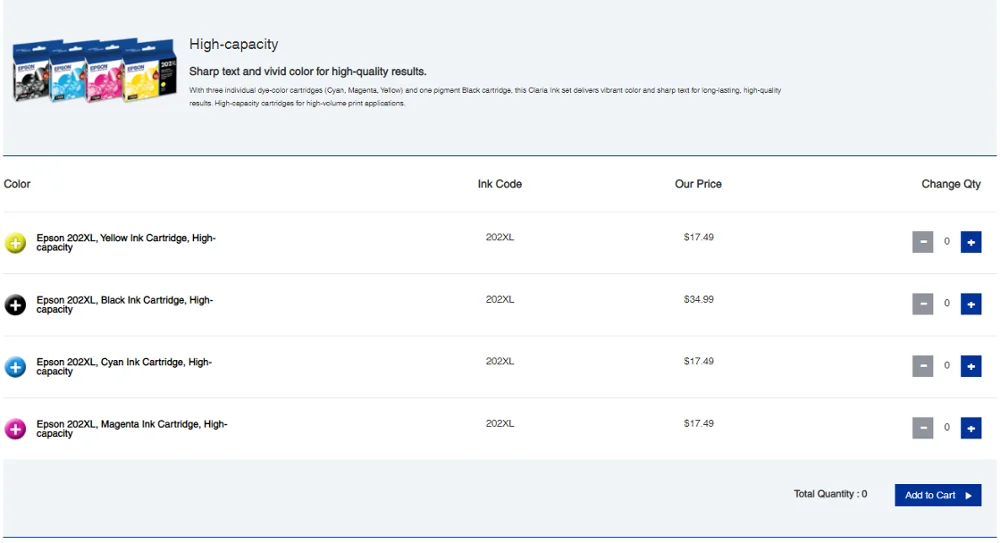Increase quantity of Yellow Ink Cartridge
1000x543 pixels.
971,242
